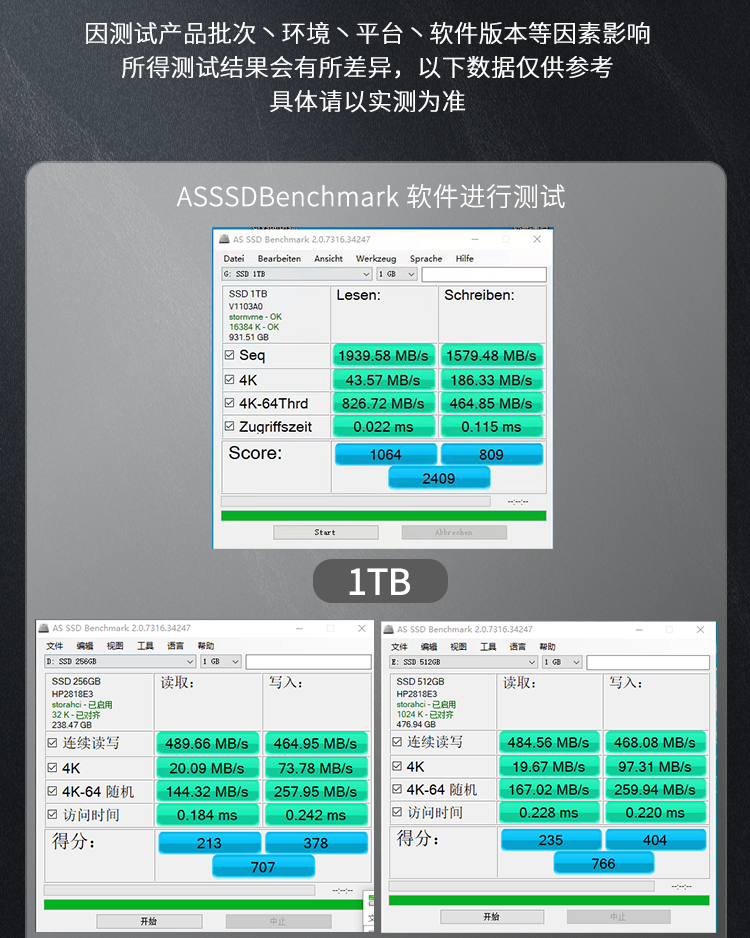The width and height of the screenshot is (750, 938).
Task: Toggle 访问时间 checkbox in 512GB window
Action: coord(397,812)
